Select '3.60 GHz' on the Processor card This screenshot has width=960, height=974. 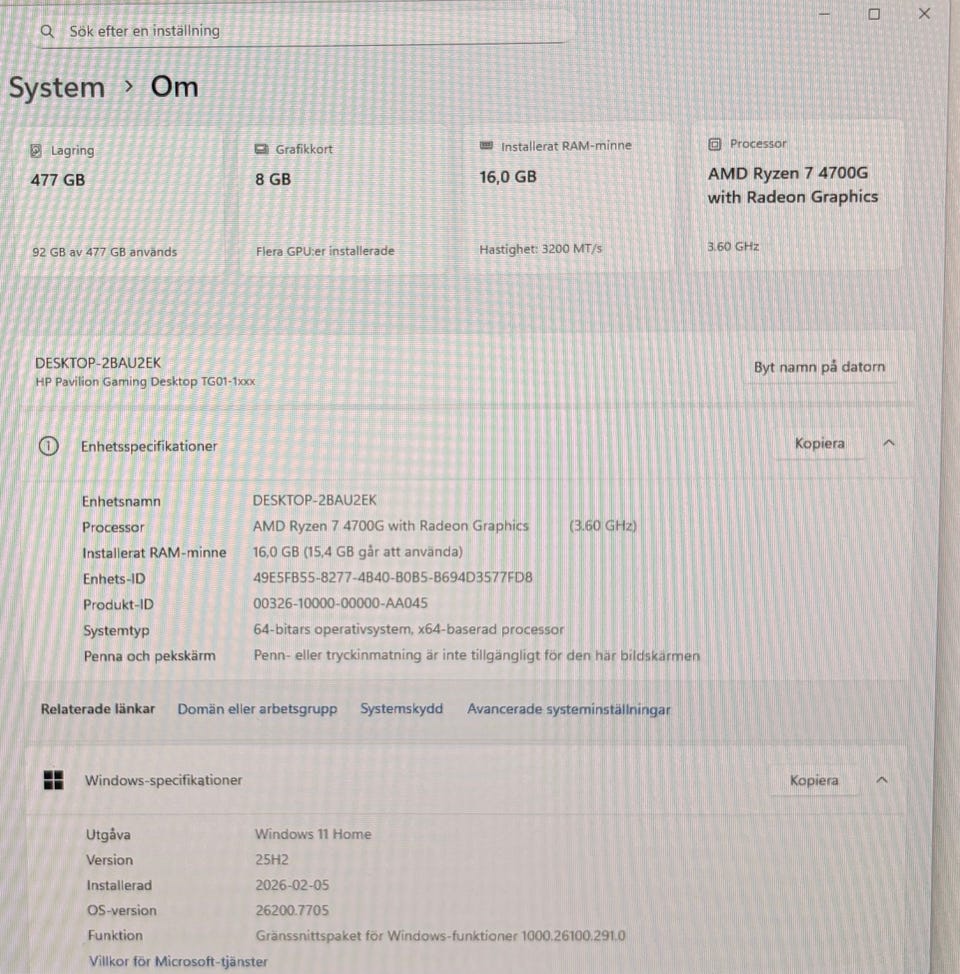point(733,247)
